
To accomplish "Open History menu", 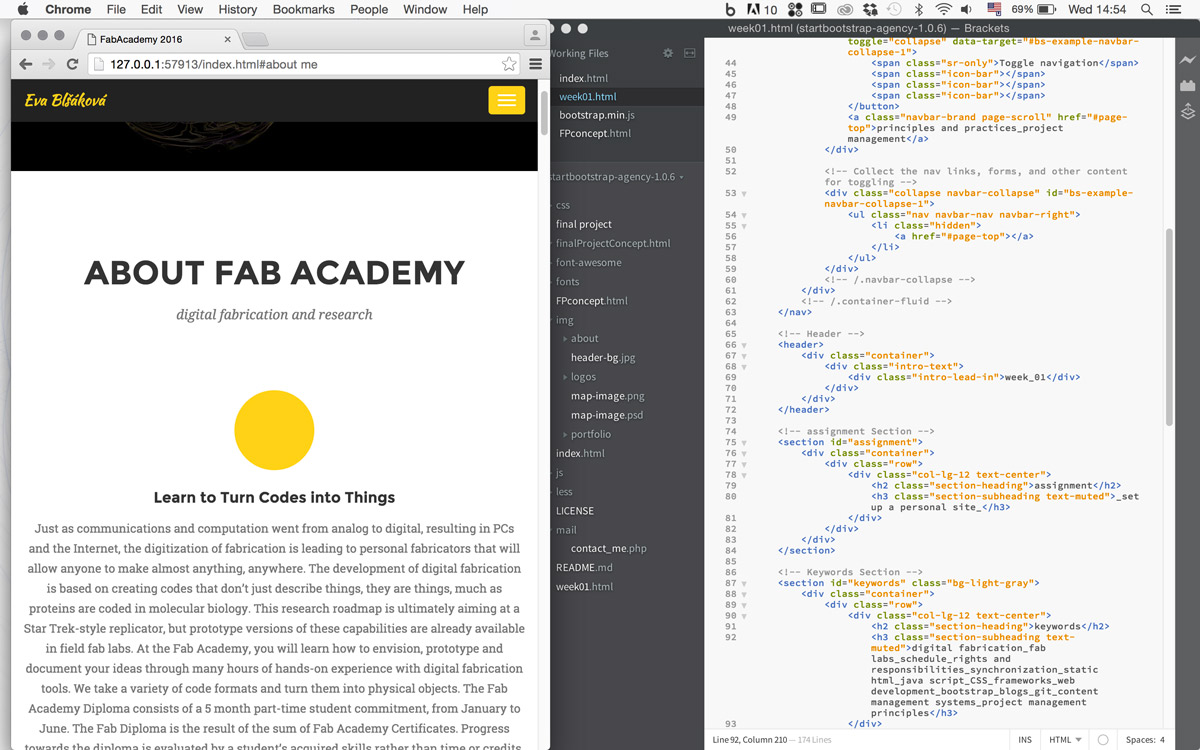I will pos(237,9).
